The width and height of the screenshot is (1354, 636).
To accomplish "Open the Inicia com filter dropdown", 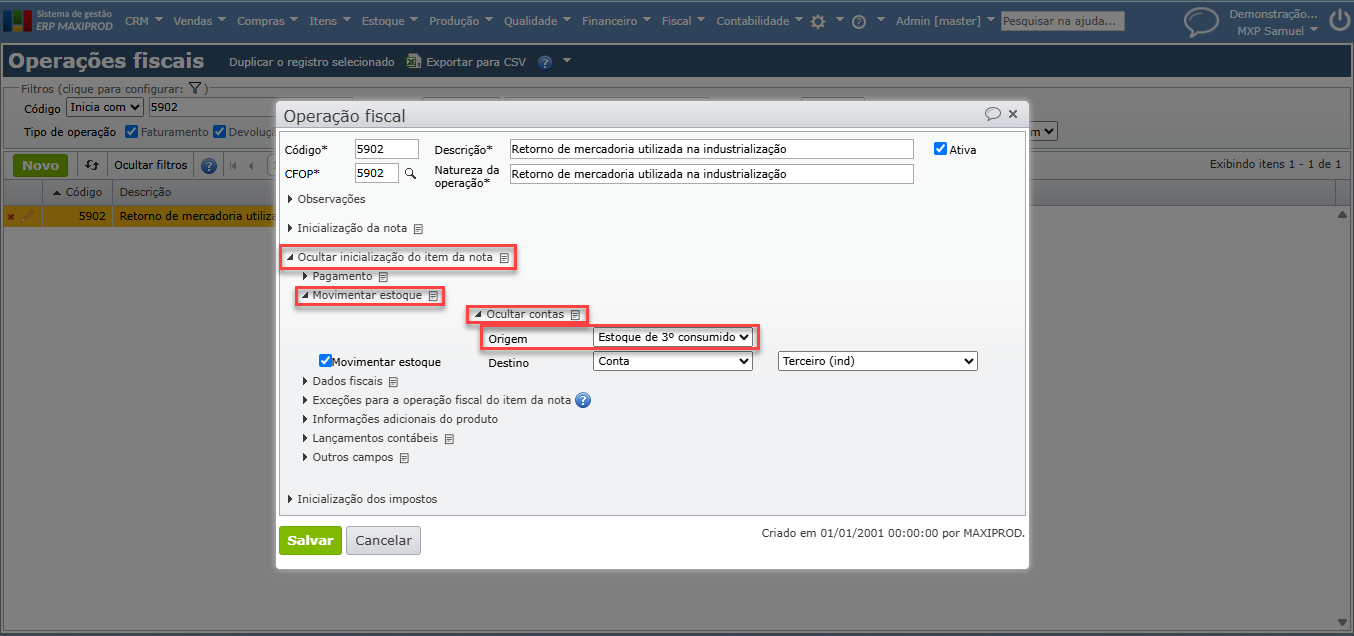I will pos(105,107).
